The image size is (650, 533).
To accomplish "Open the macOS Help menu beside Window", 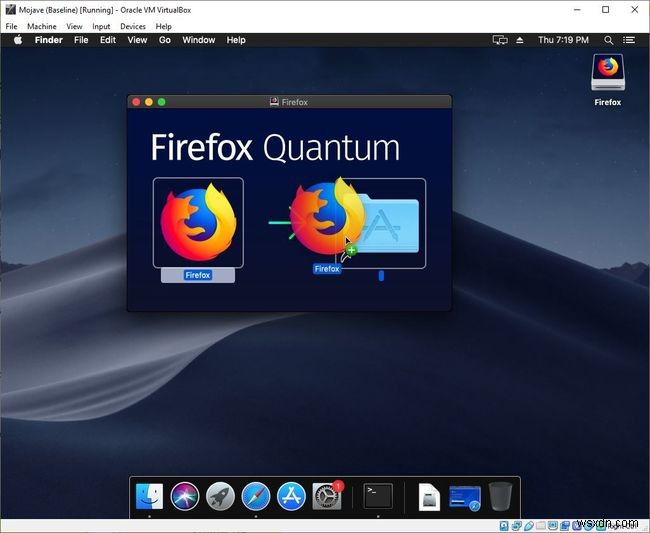I will 236,40.
